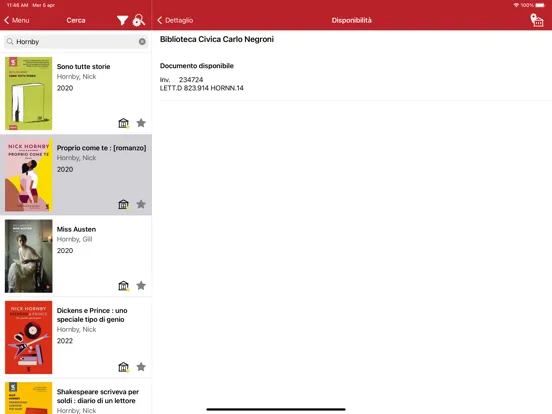Screen dimensions: 552x414
Task: Select Miss Austen title
Action: [x=76, y=229]
